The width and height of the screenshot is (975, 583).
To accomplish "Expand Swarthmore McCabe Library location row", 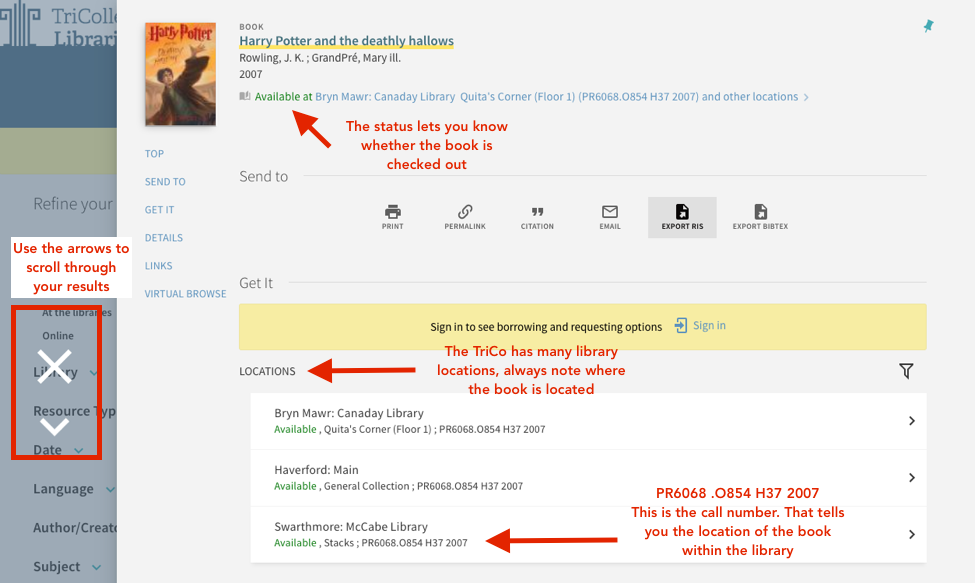I will click(x=588, y=535).
